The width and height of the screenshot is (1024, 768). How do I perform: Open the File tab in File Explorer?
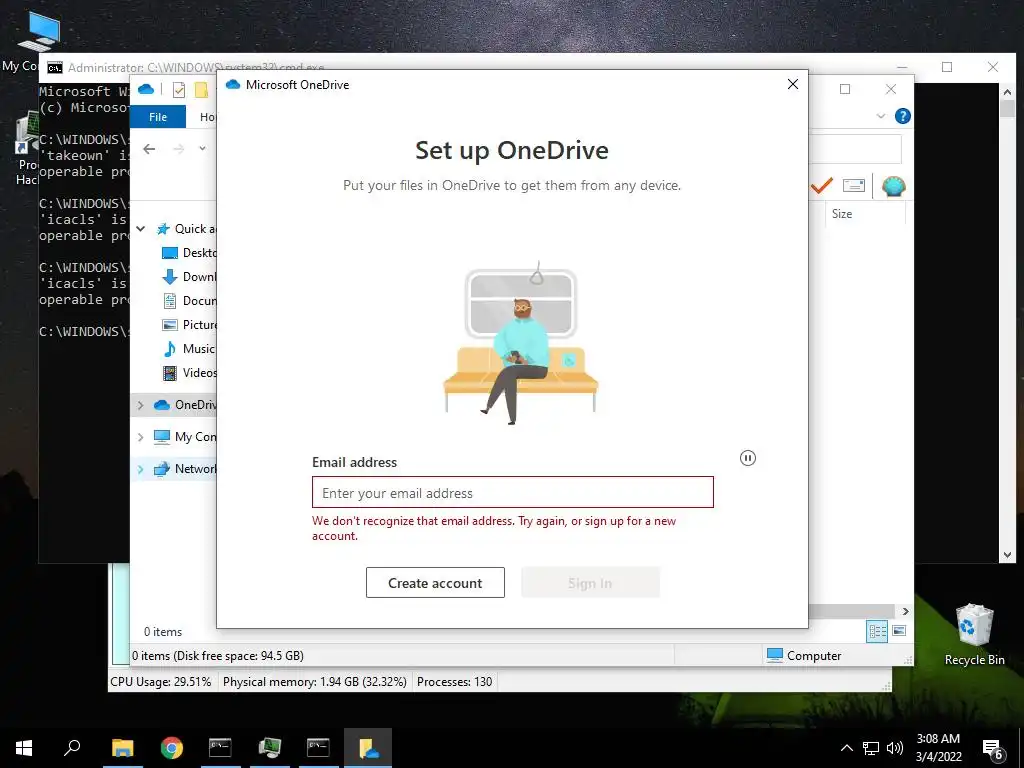point(158,117)
